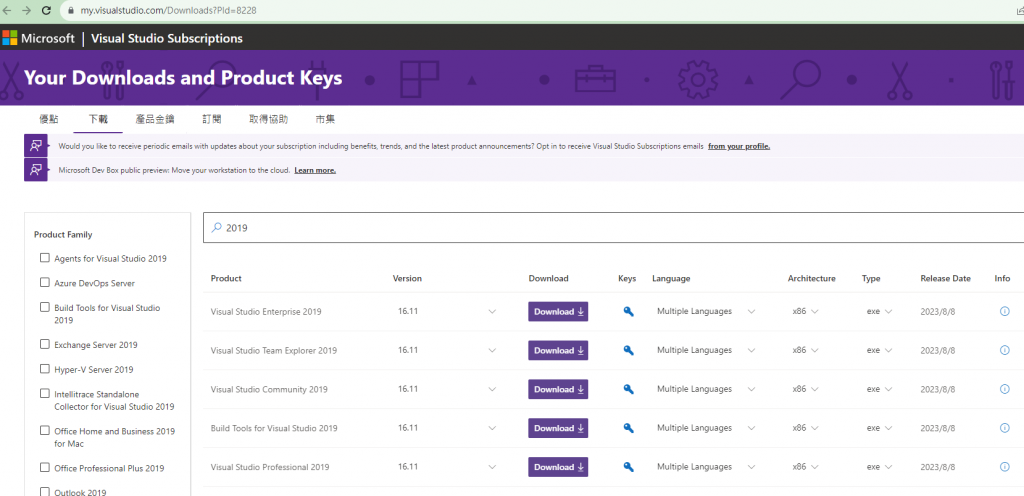Check Azure DevOps Server filter
The image size is (1024, 496).
[x=45, y=283]
